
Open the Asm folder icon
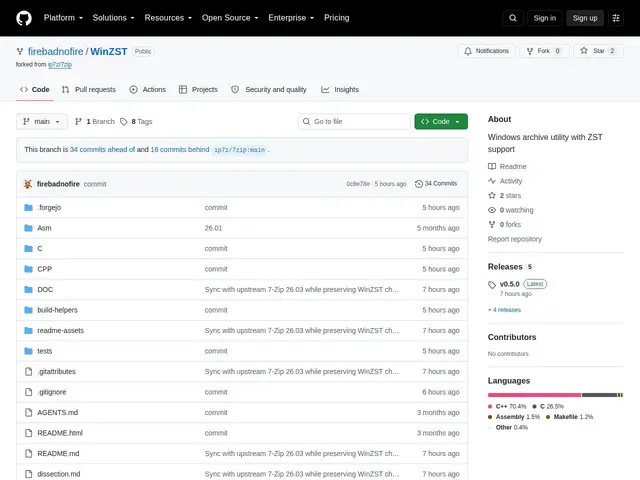coord(28,228)
